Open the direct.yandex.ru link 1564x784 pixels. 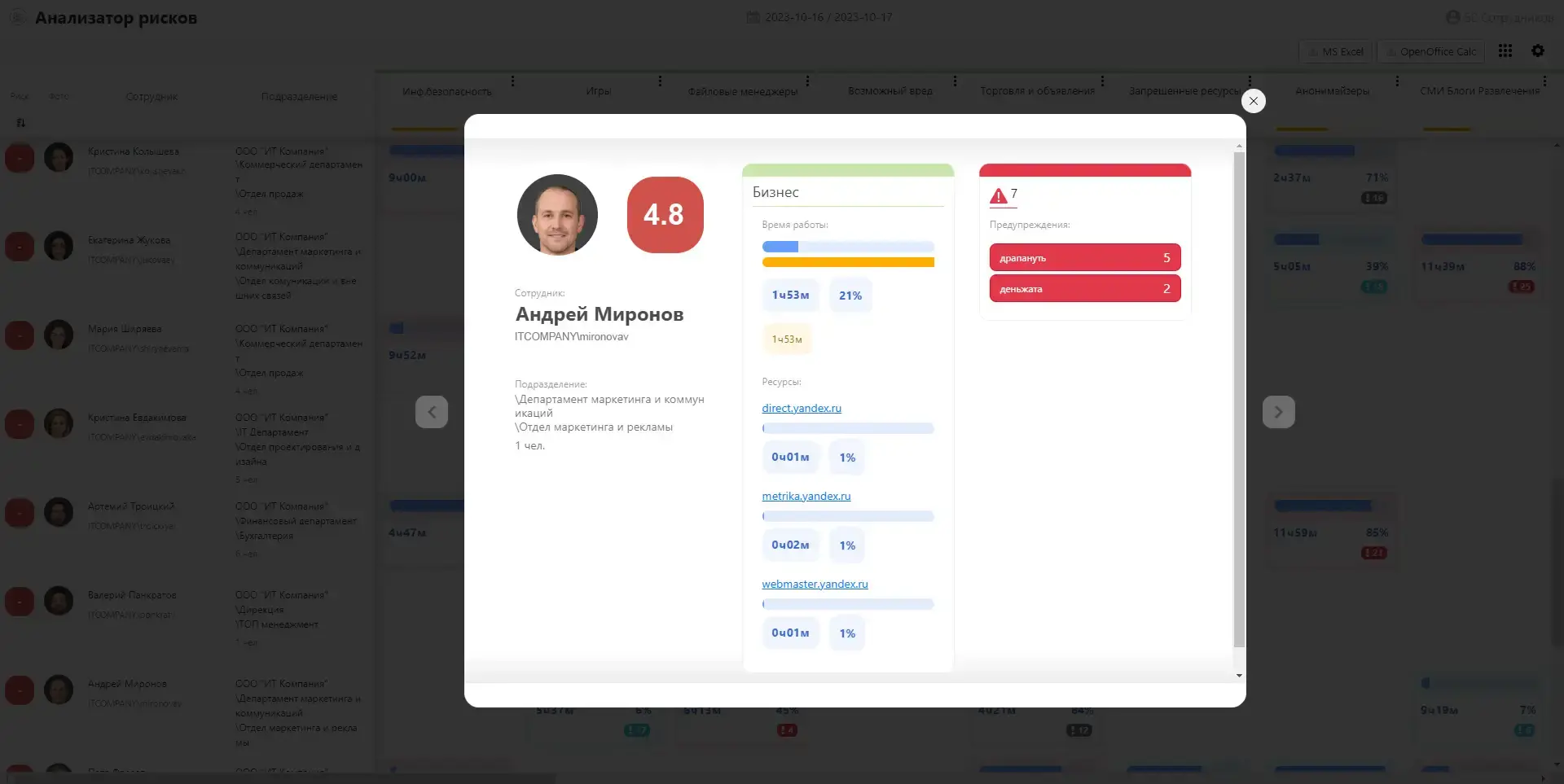802,408
